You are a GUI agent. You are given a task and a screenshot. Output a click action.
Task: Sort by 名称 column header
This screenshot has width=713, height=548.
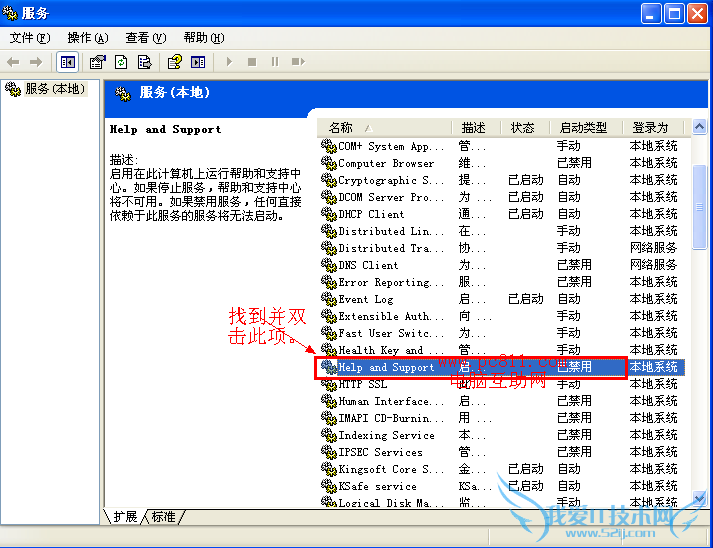click(x=385, y=128)
